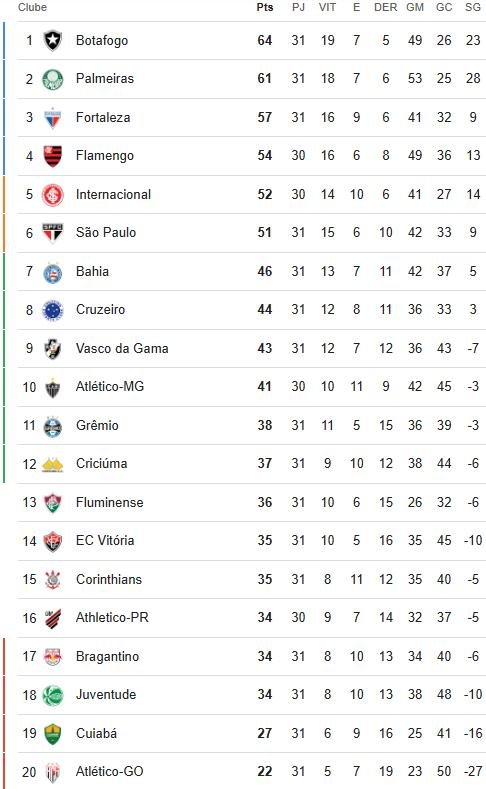Click the Bragantino club crest
Screen dimensions: 486x789
[52, 657]
